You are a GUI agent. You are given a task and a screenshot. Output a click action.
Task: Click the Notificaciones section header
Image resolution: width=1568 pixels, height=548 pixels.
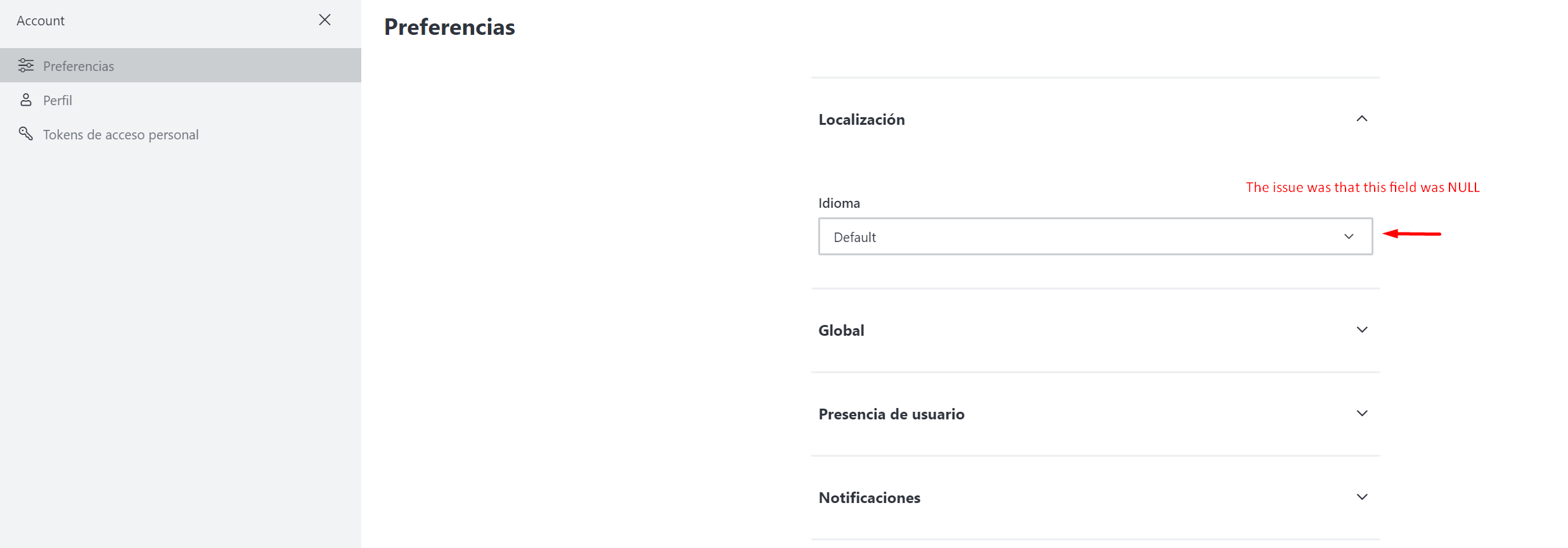870,497
